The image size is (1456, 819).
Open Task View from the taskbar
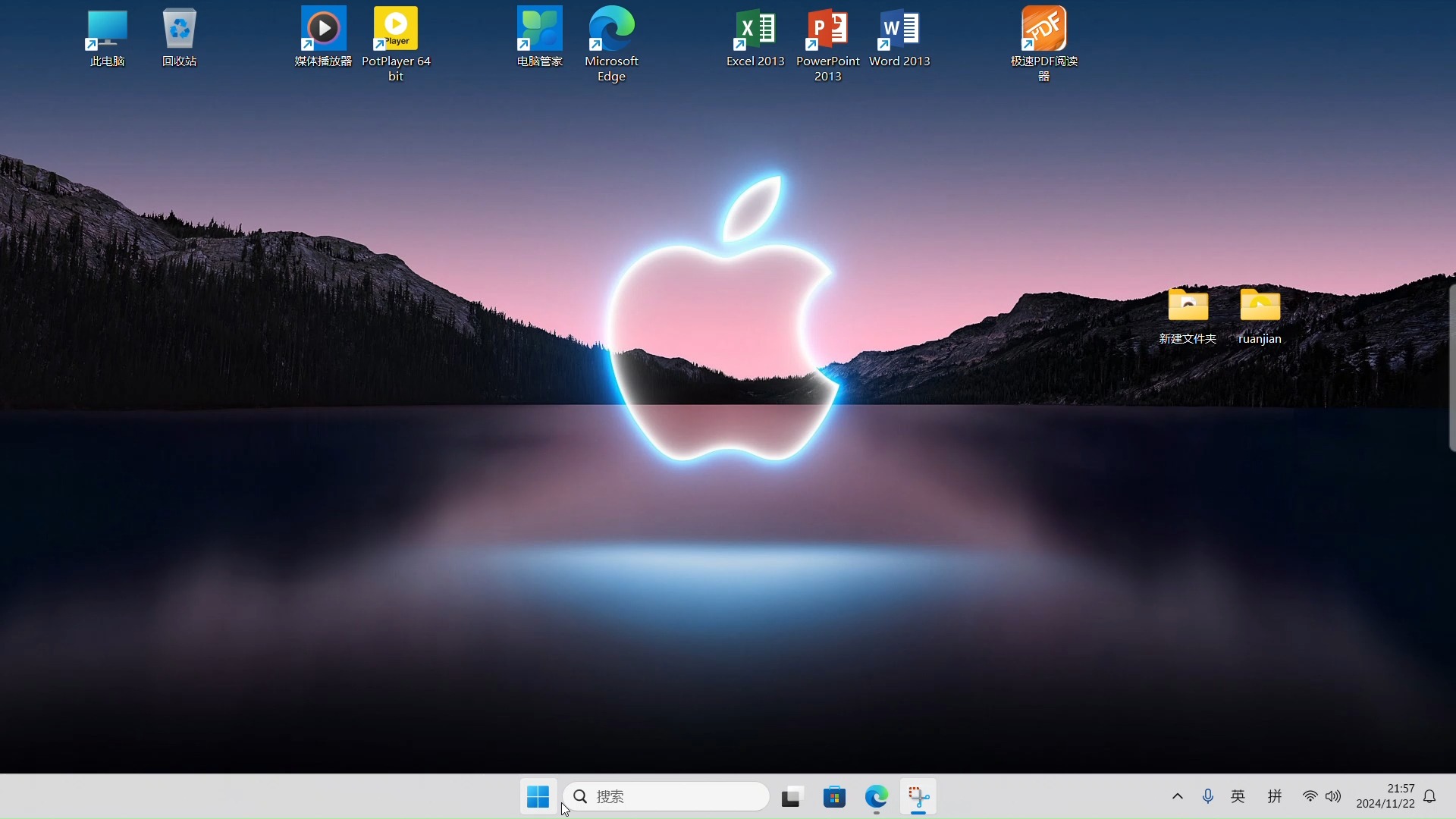click(x=792, y=796)
